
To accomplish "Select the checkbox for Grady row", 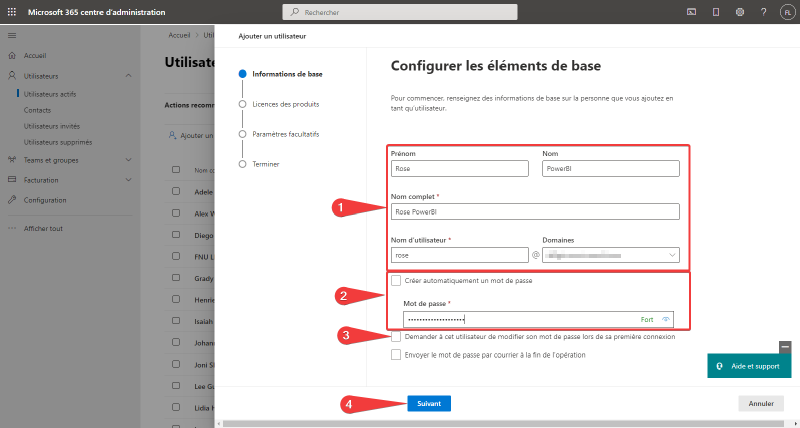I will [176, 278].
